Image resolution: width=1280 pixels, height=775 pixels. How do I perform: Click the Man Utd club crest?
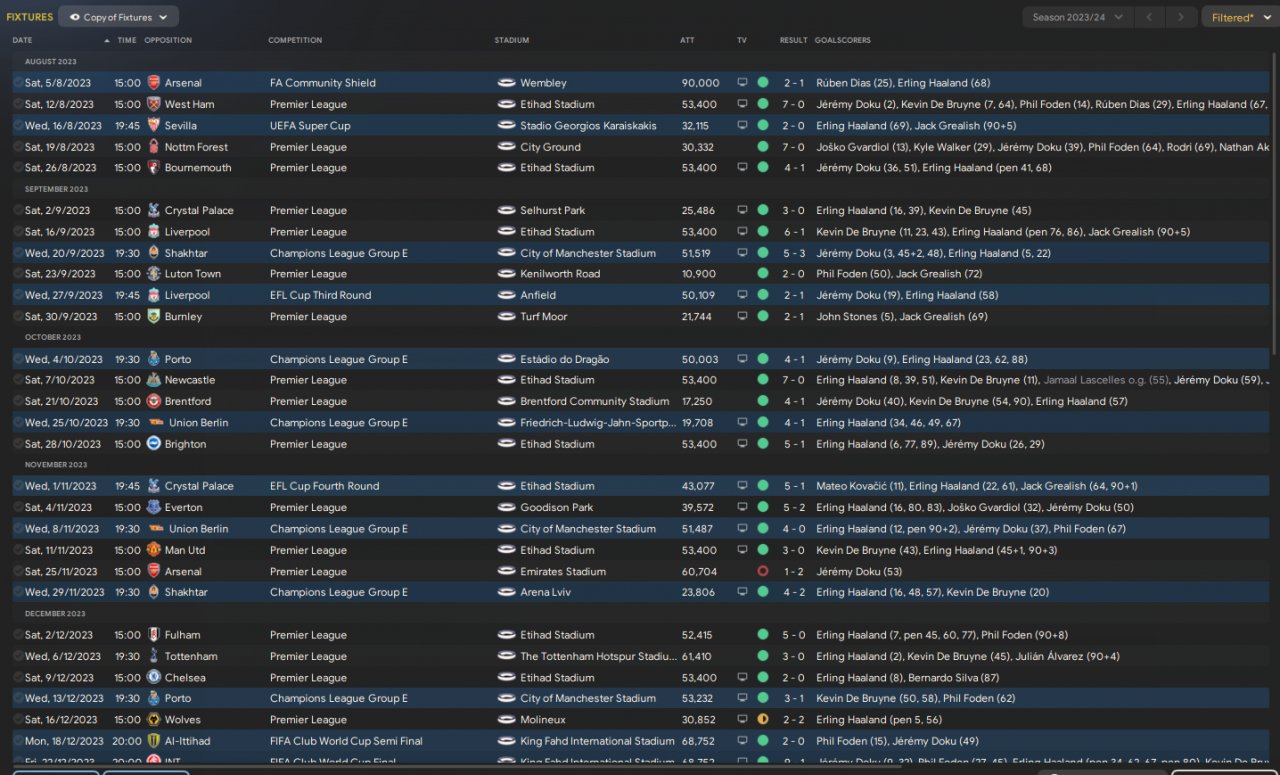click(153, 550)
